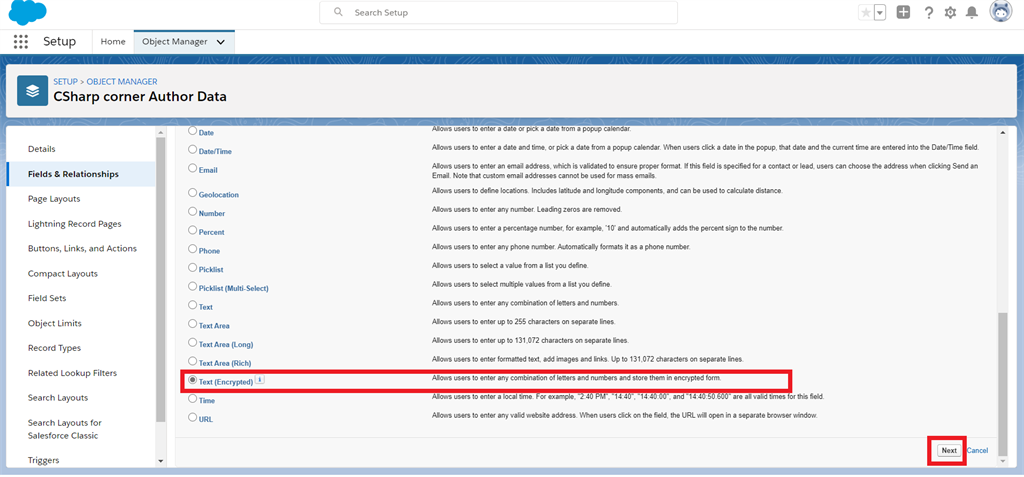Open Field Sets in the sidebar
The image size is (1024, 477).
pos(47,298)
